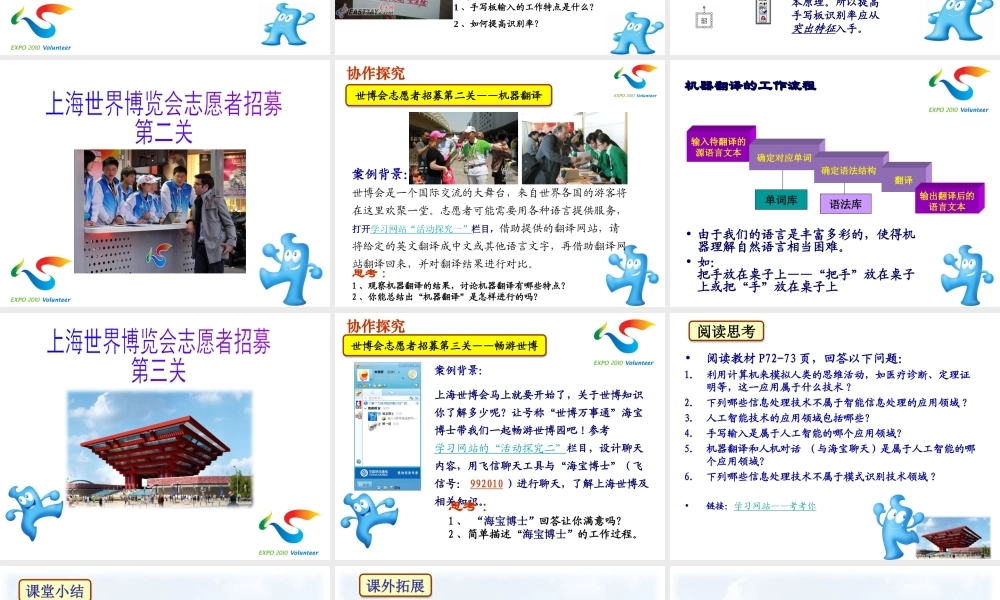This screenshot has width=1000, height=600.
Task: Select the 课堂小结 label box
Action: 55,590
